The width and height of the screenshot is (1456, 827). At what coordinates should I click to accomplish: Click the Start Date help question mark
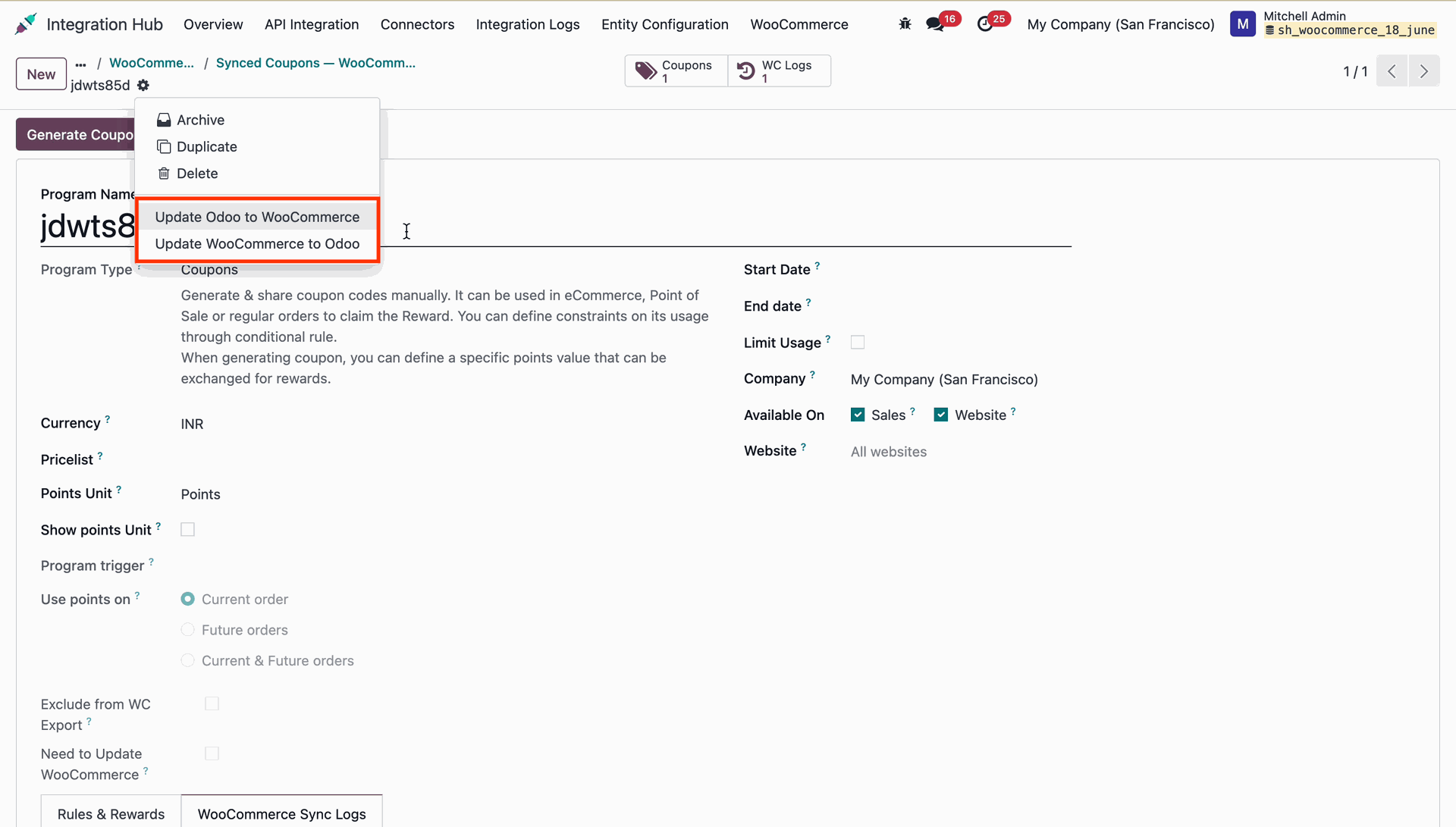point(817,266)
